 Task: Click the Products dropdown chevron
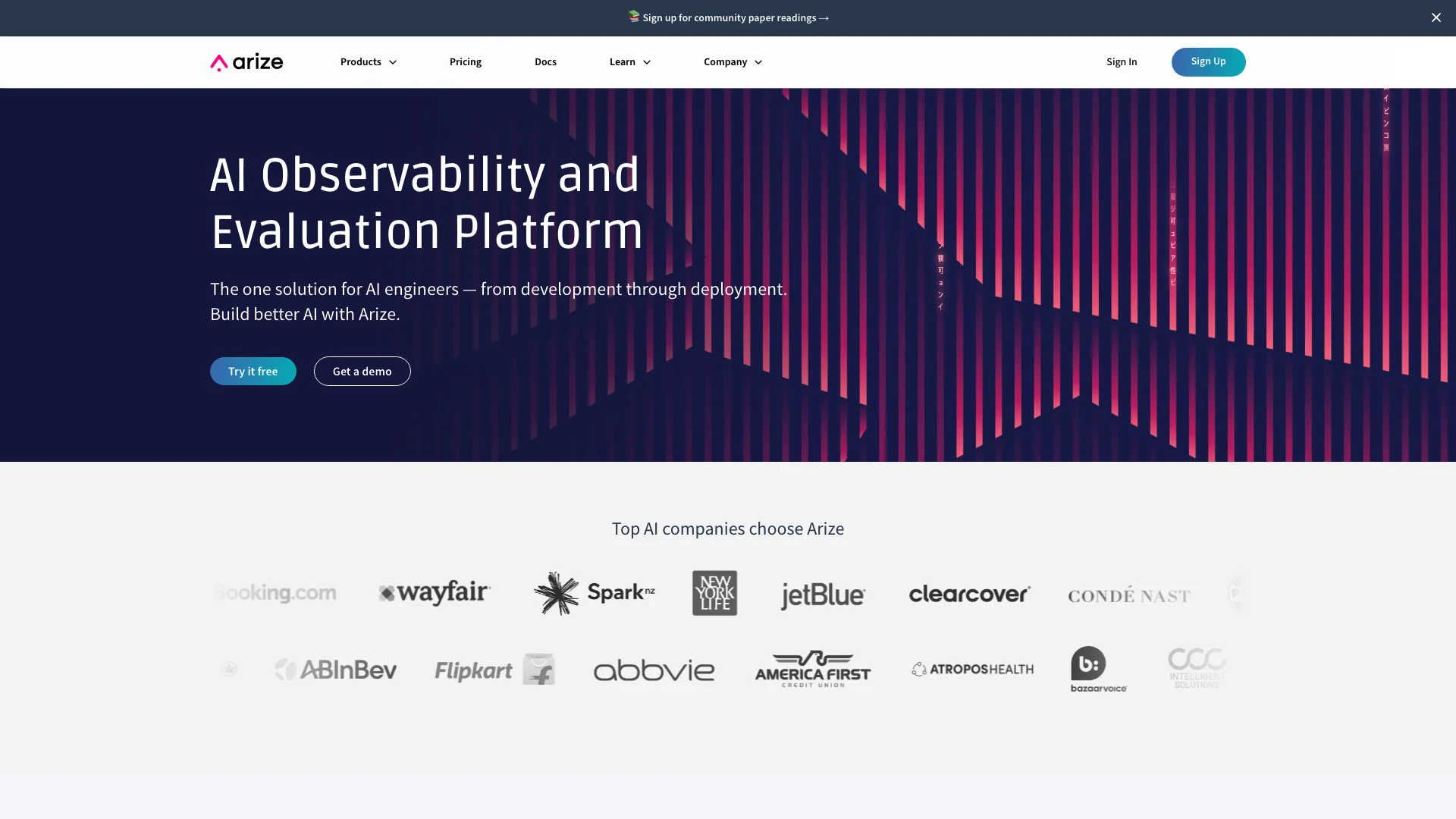tap(392, 62)
